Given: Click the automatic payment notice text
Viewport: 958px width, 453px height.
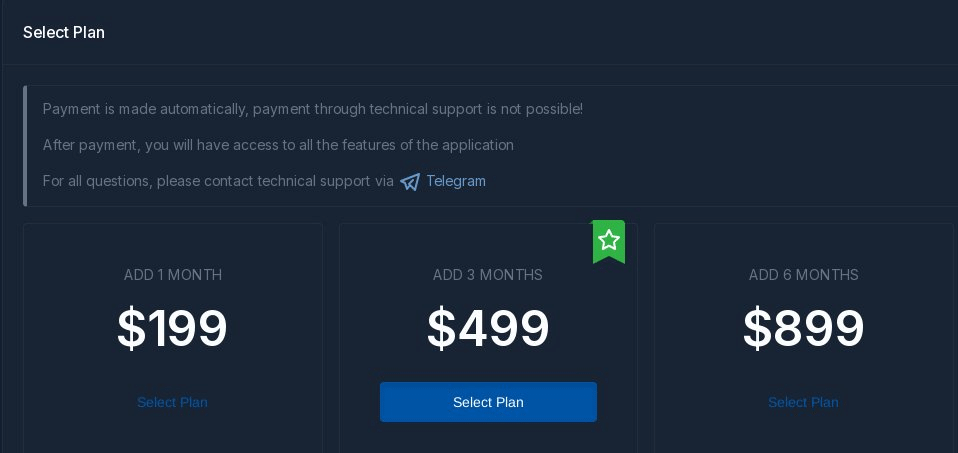Looking at the screenshot, I should click(313, 109).
